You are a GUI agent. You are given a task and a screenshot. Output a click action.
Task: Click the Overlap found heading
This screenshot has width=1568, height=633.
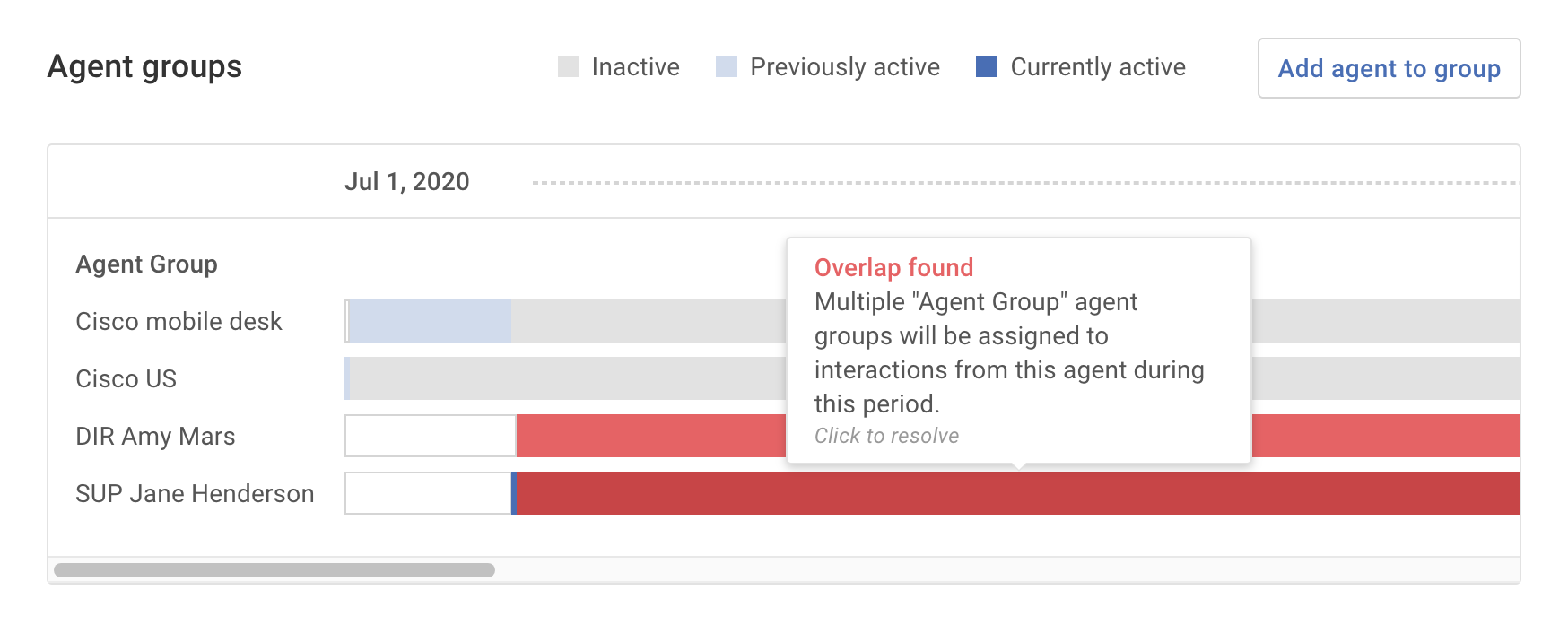point(893,267)
